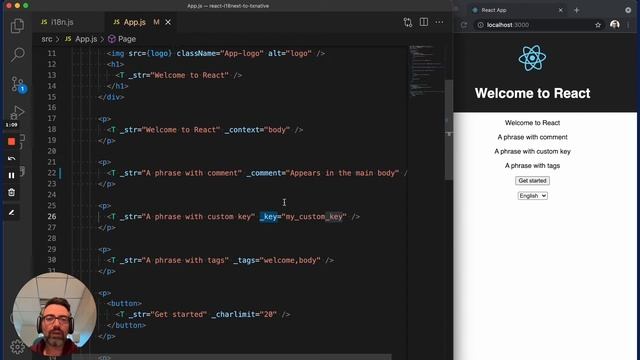The height and width of the screenshot is (360, 640).
Task: Reload the localhost page
Action: click(x=464, y=25)
